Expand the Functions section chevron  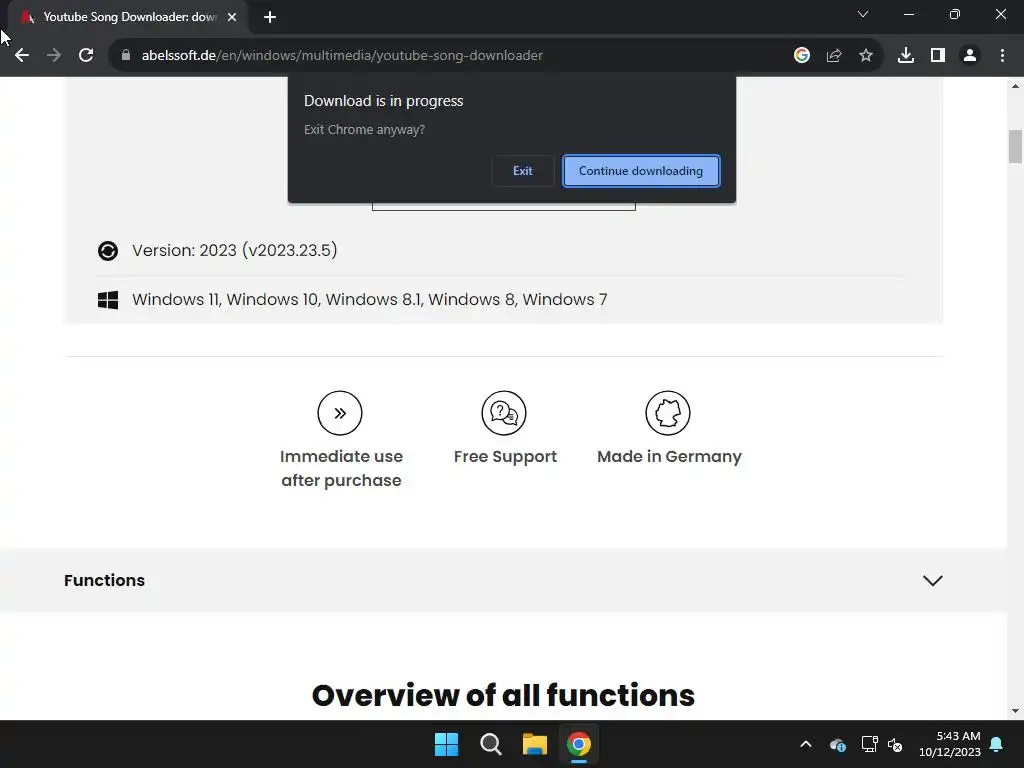coord(933,581)
